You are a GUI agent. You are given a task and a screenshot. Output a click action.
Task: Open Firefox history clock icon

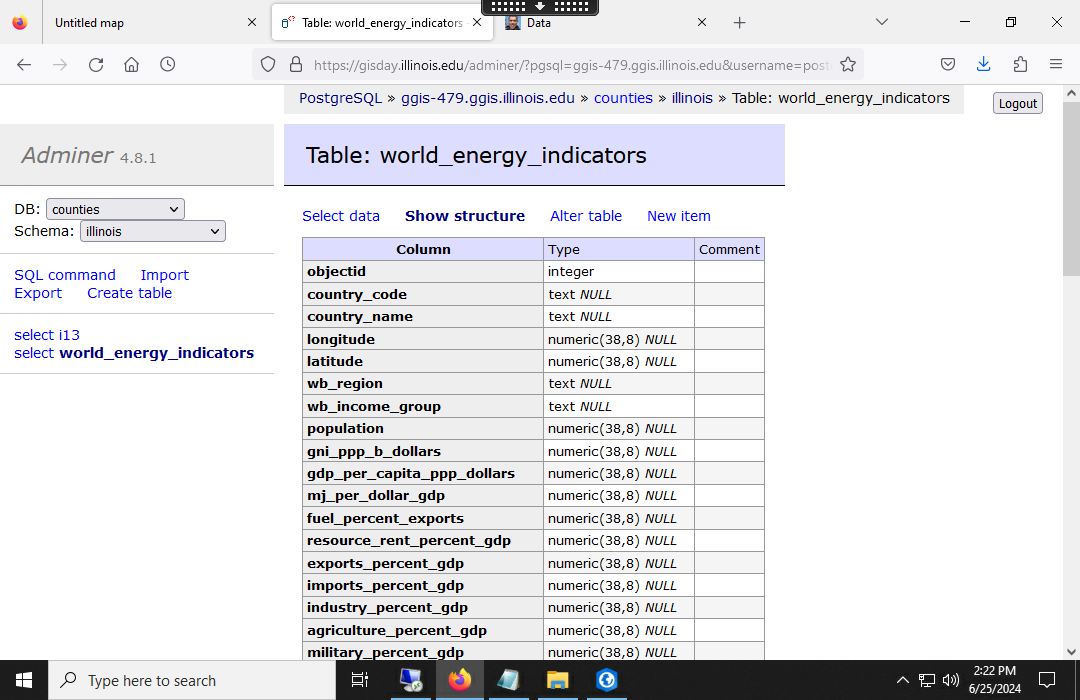167,64
